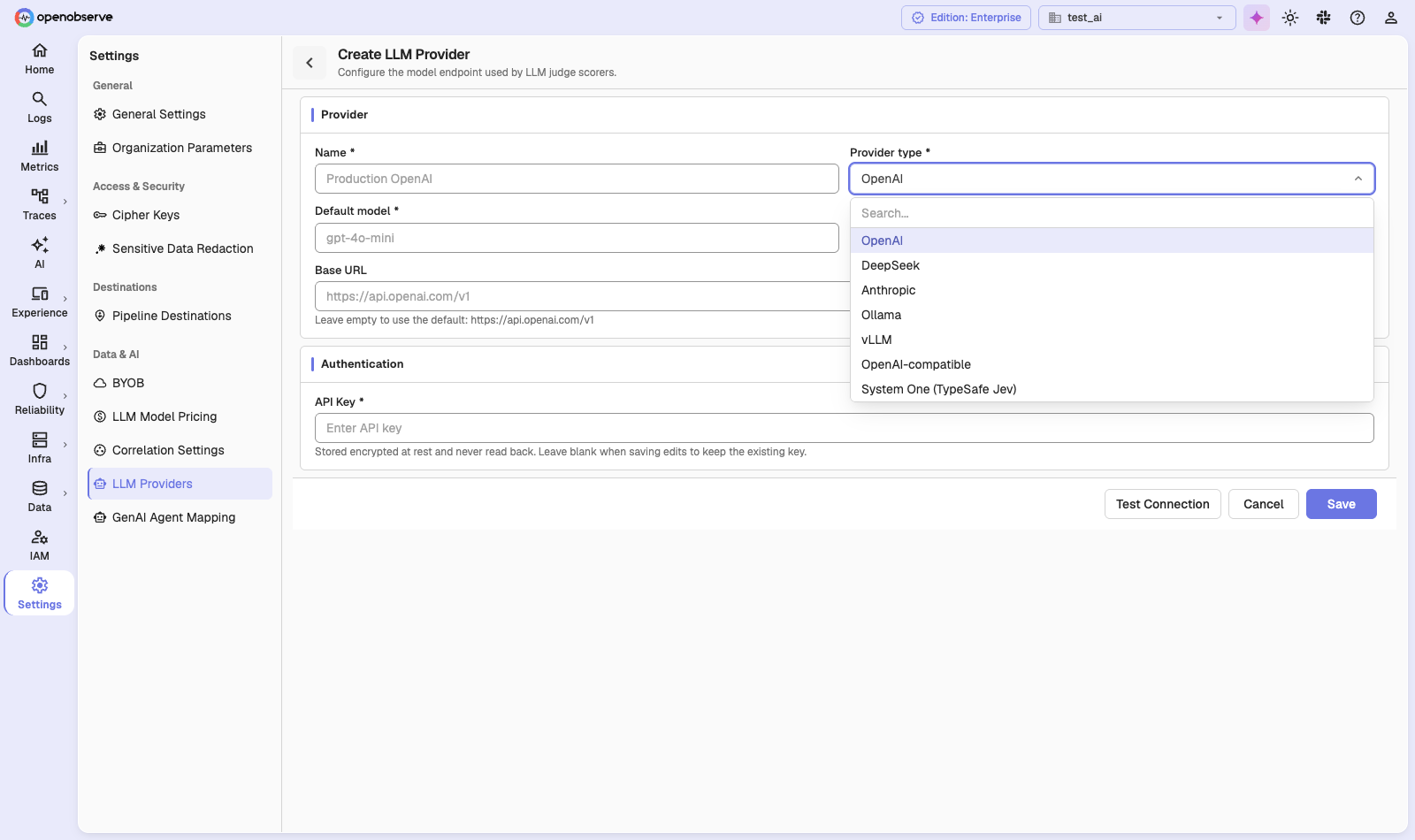Image resolution: width=1415 pixels, height=840 pixels.
Task: Choose OpenAI-compatible provider option
Action: tap(1112, 364)
